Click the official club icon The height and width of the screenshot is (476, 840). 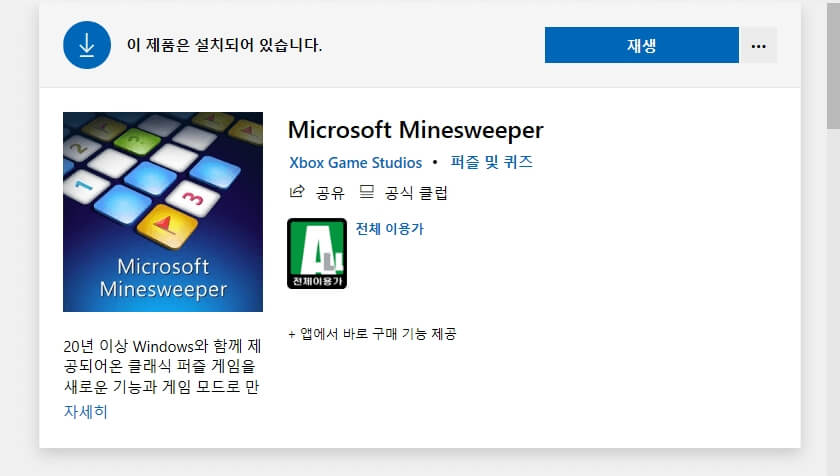(x=366, y=192)
